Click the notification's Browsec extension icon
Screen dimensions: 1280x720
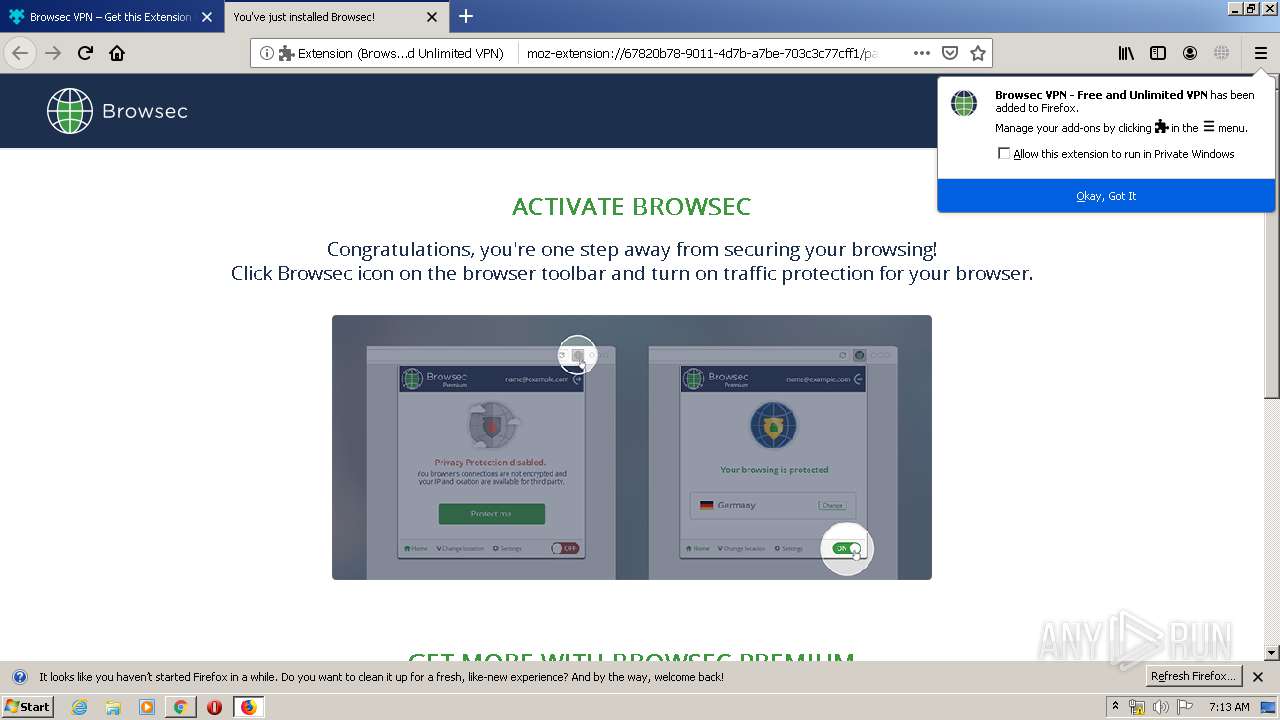point(964,103)
